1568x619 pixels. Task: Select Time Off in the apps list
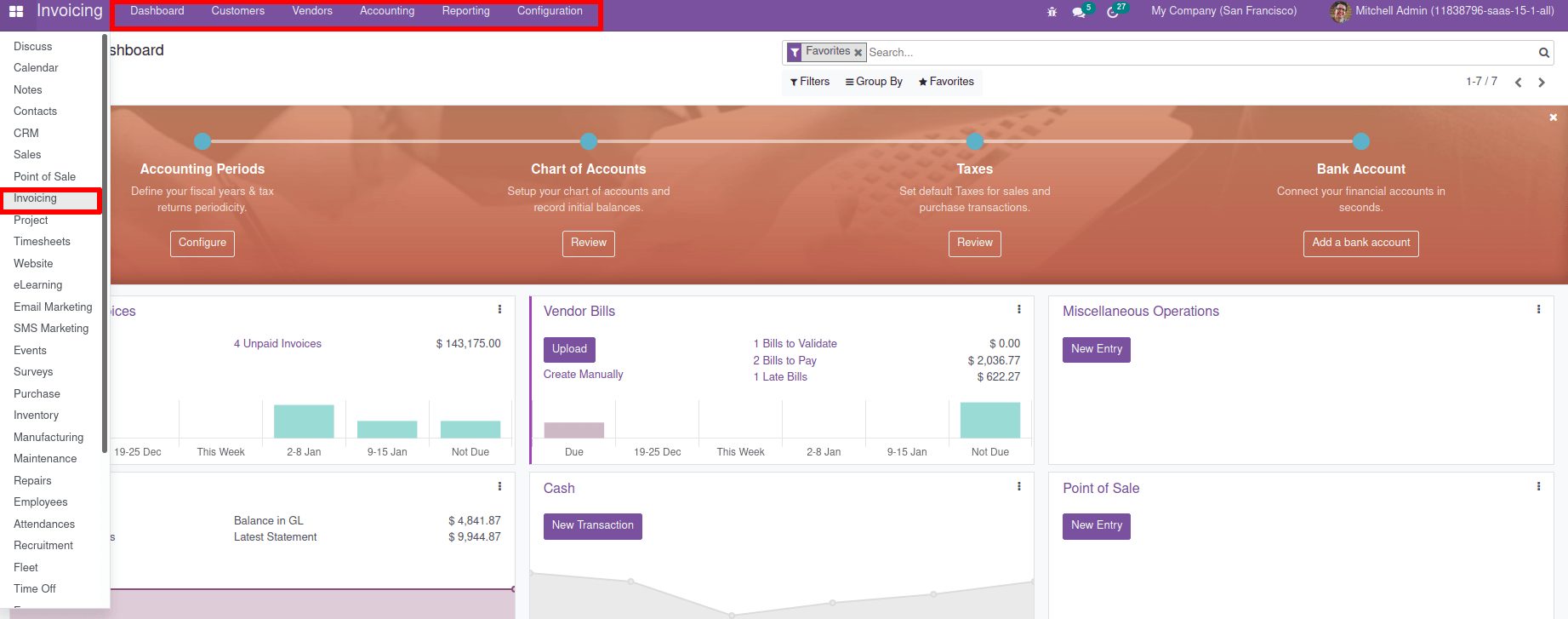point(35,589)
